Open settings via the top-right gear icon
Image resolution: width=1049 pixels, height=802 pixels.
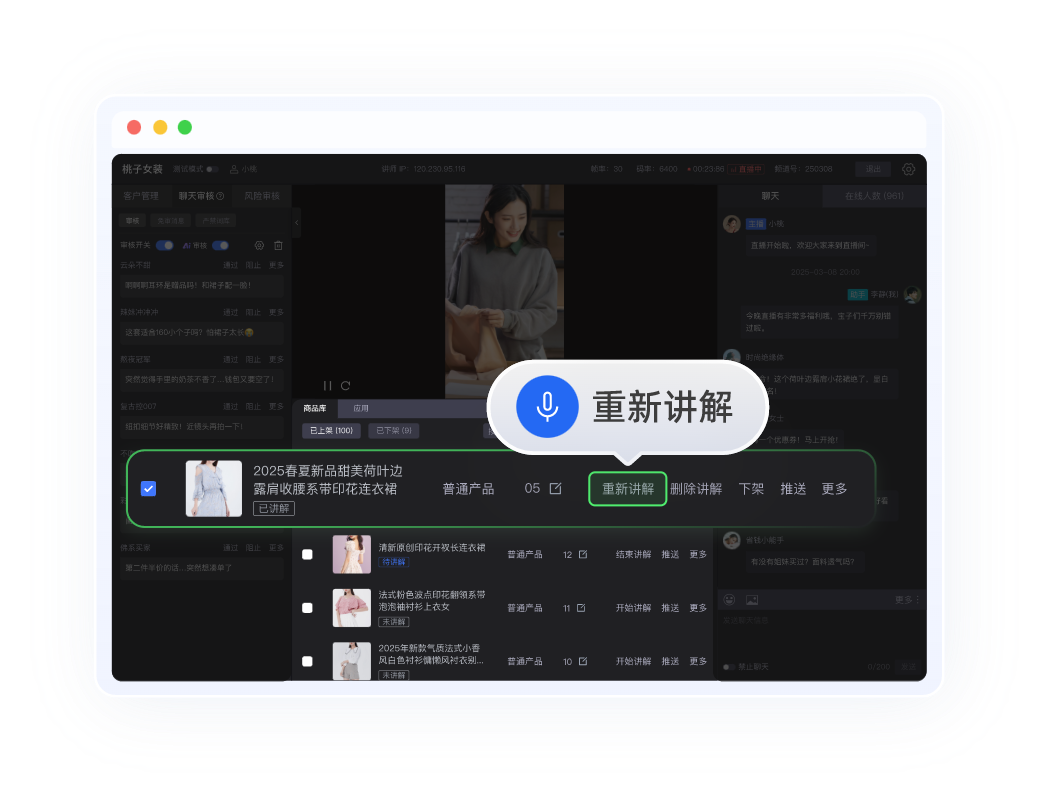pos(908,169)
